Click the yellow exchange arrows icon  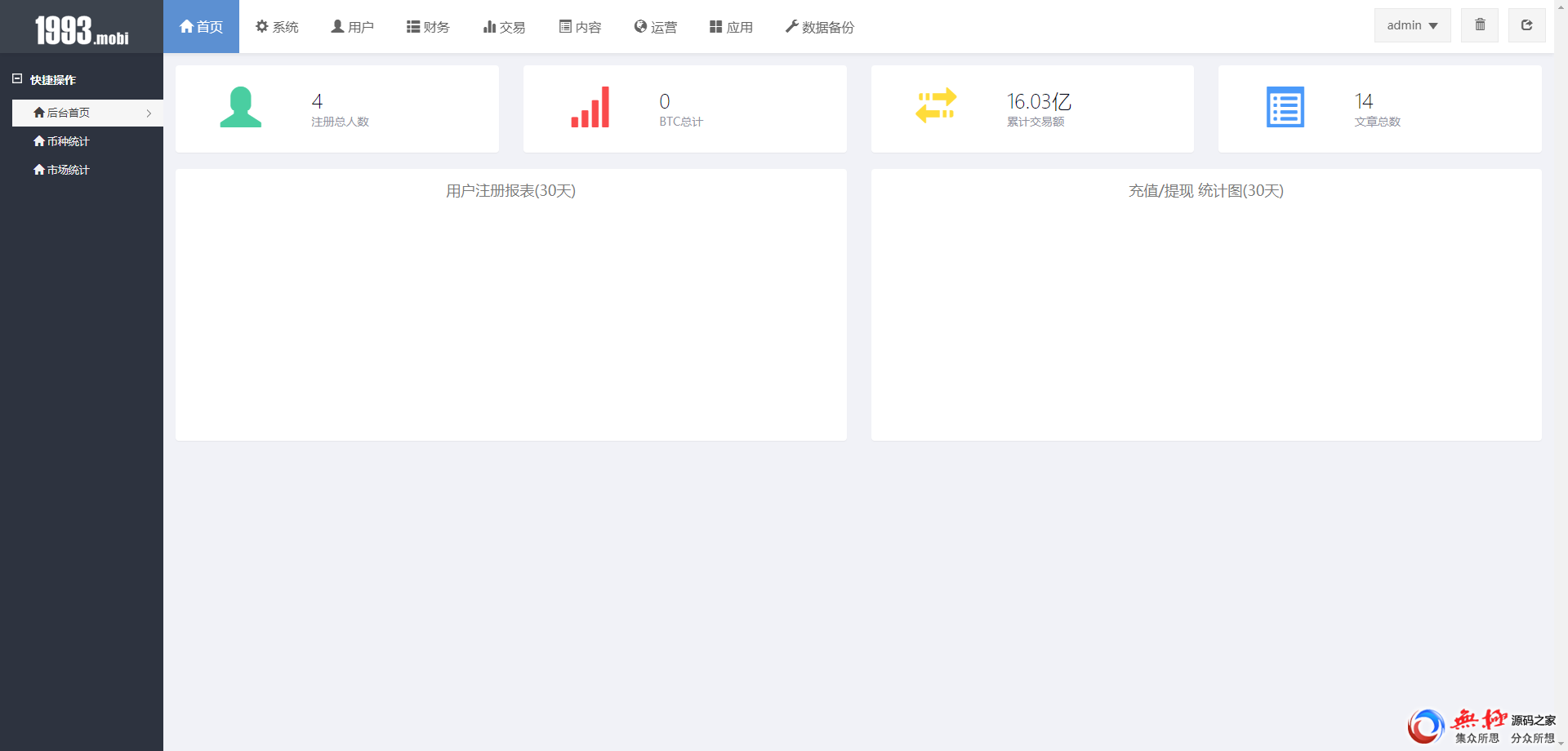(x=936, y=106)
